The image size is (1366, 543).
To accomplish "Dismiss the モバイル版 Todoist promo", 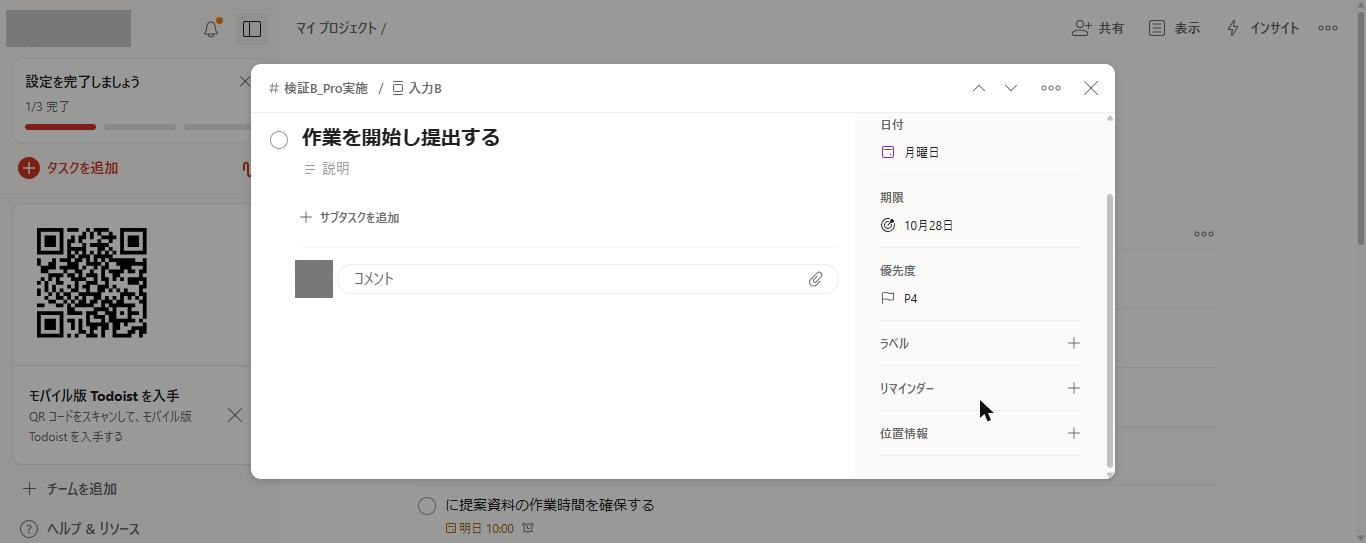I will click(235, 415).
